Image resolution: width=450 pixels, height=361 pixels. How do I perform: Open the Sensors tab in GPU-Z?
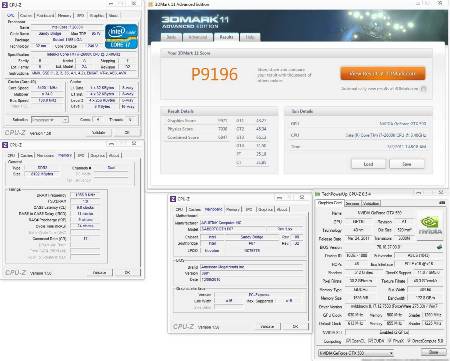[352, 203]
